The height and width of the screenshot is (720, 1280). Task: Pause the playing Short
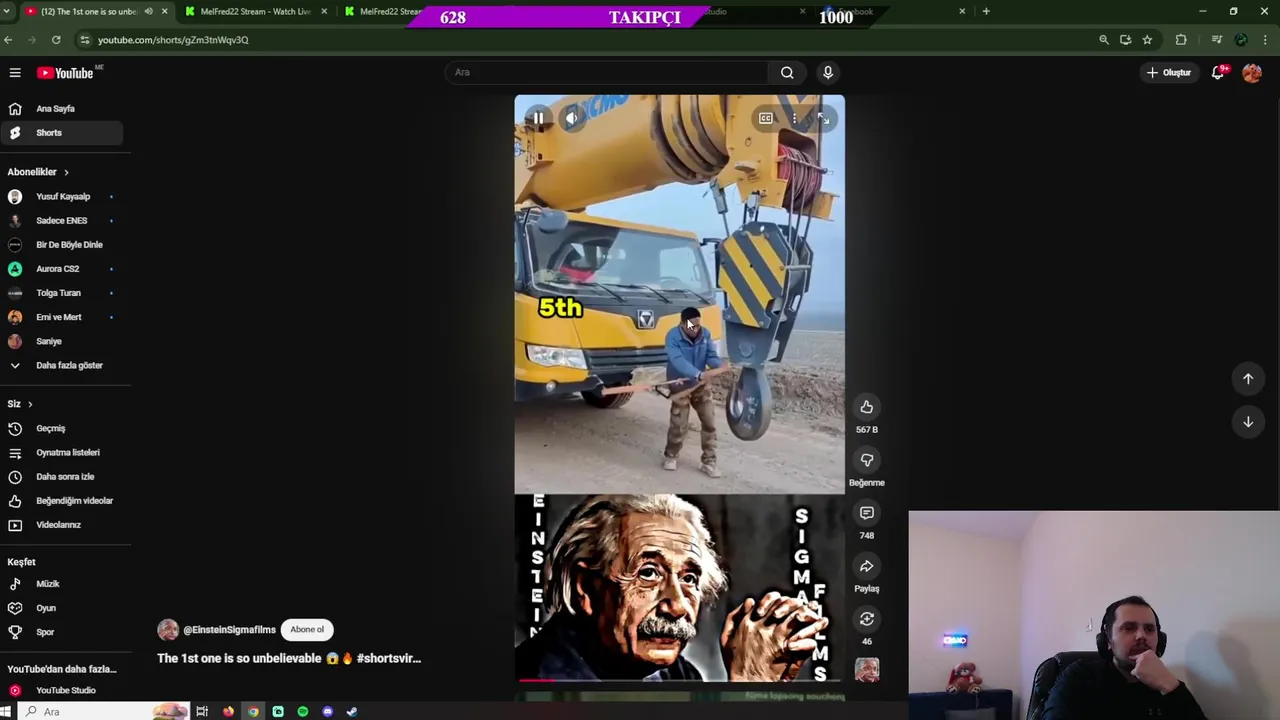(538, 118)
